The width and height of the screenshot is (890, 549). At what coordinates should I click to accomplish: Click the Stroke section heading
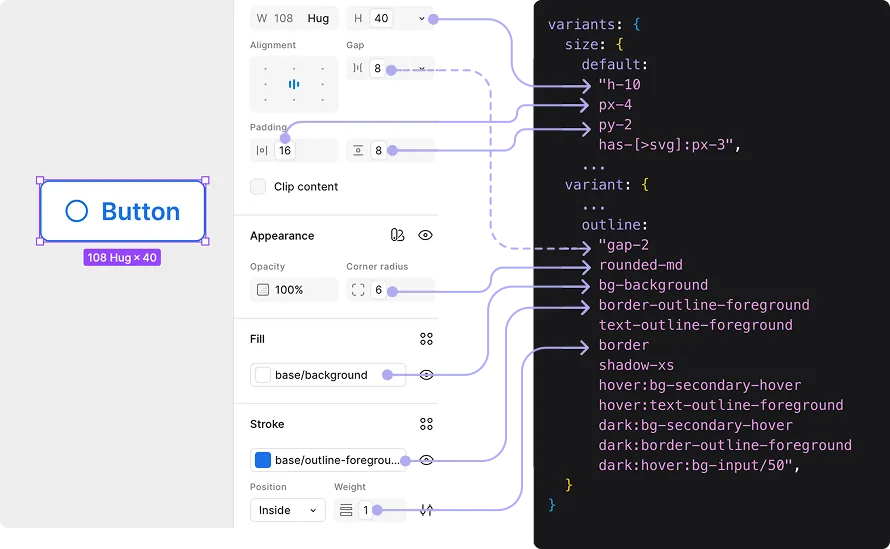(x=267, y=424)
